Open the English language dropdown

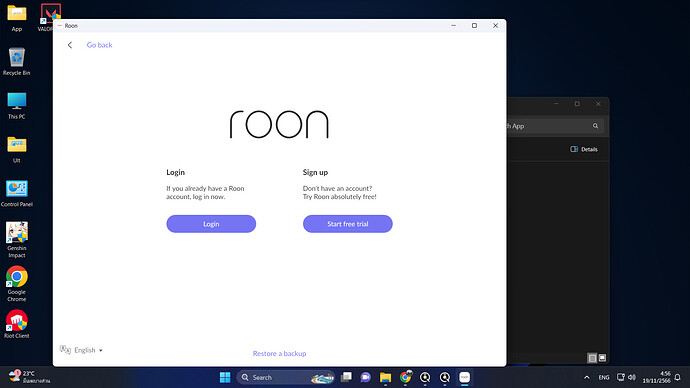point(88,350)
